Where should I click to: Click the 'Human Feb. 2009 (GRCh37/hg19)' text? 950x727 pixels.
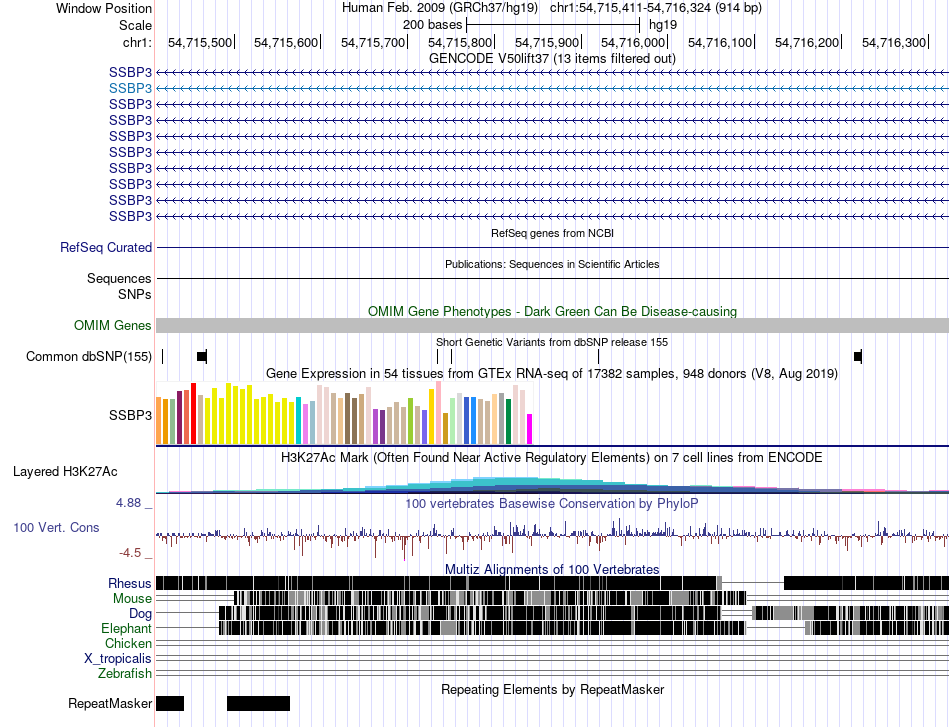[x=440, y=8]
